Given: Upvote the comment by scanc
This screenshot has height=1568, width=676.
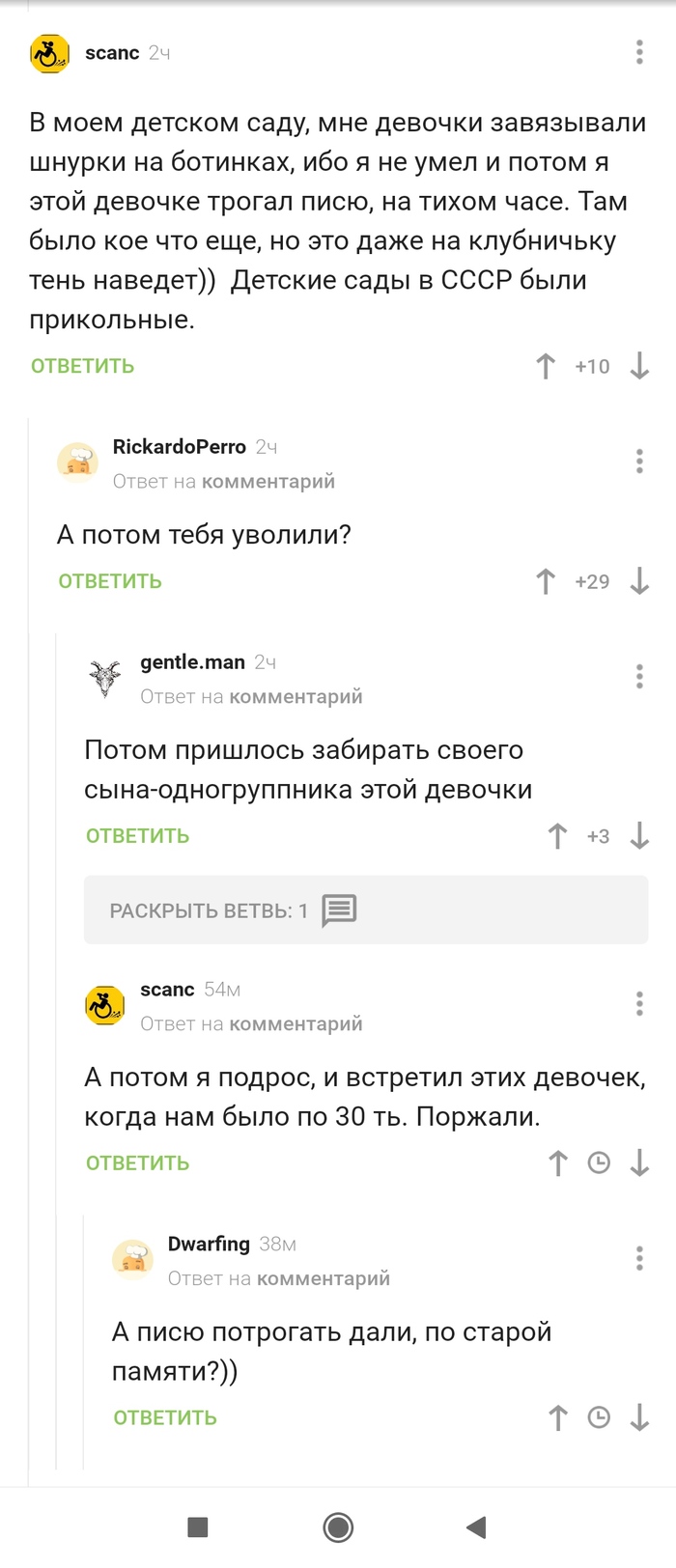Looking at the screenshot, I should point(547,367).
